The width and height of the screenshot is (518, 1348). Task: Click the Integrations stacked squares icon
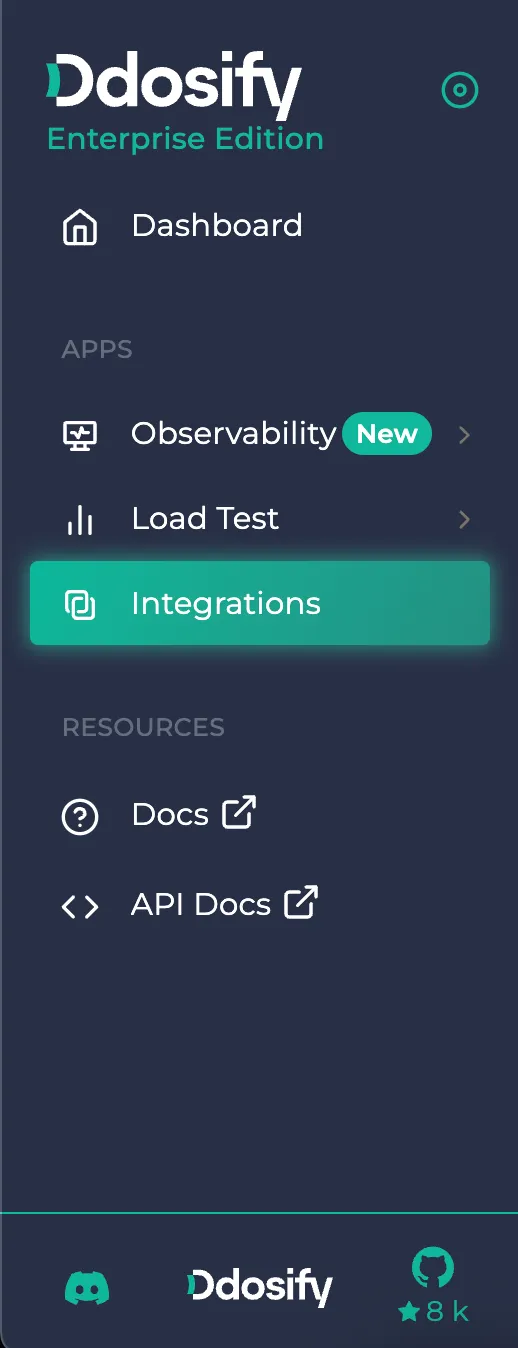click(x=80, y=604)
